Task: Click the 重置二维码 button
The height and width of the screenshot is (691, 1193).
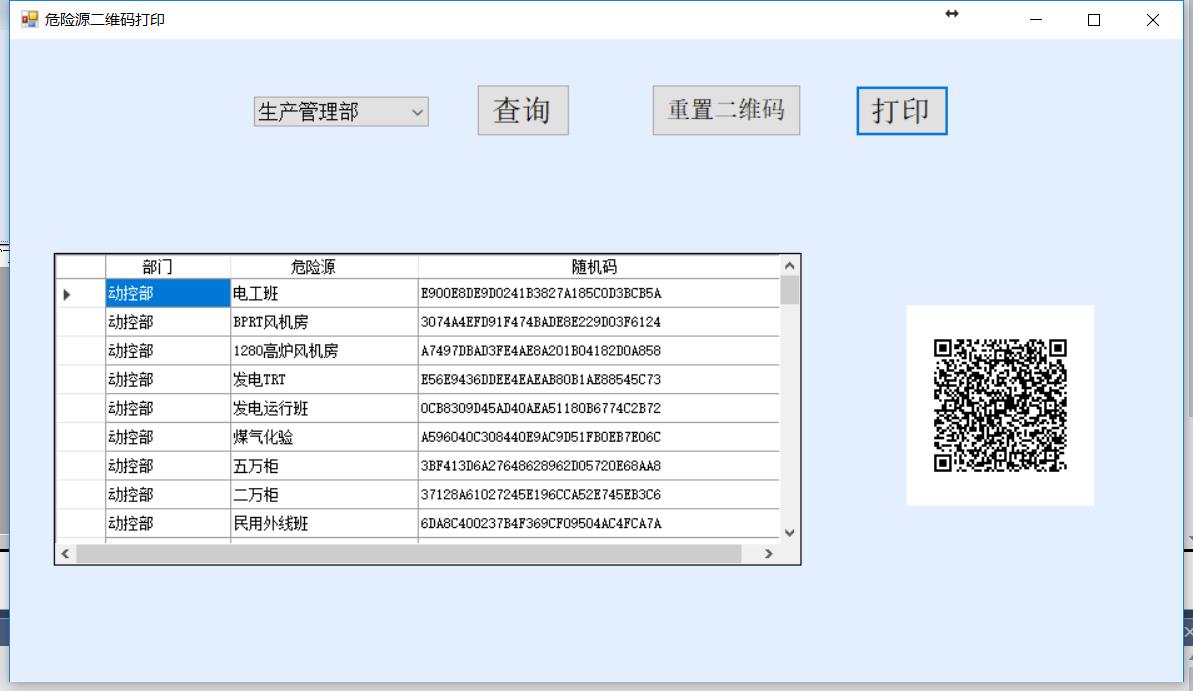Action: pyautogui.click(x=726, y=110)
